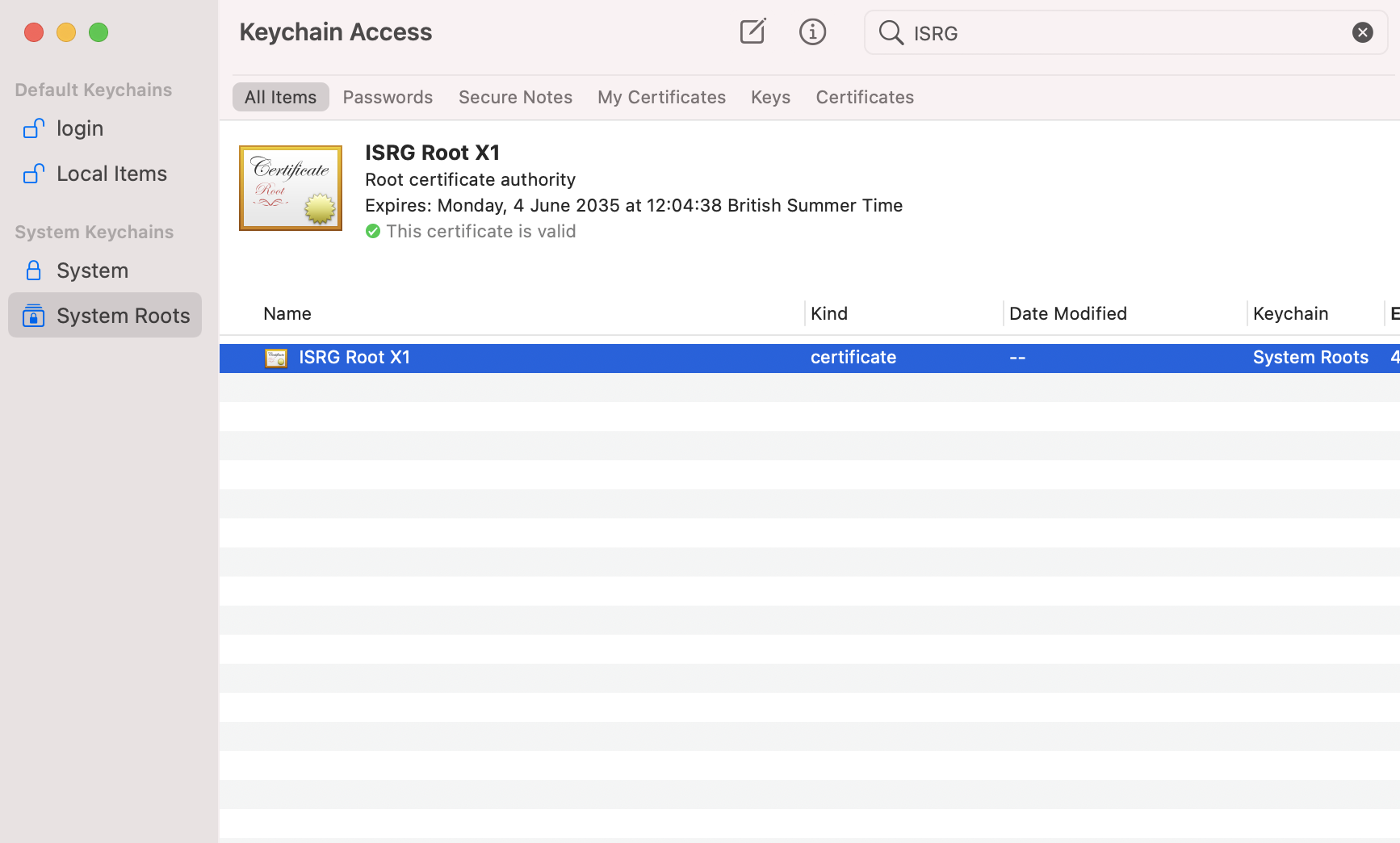Click the magnifying glass search icon

tap(891, 32)
